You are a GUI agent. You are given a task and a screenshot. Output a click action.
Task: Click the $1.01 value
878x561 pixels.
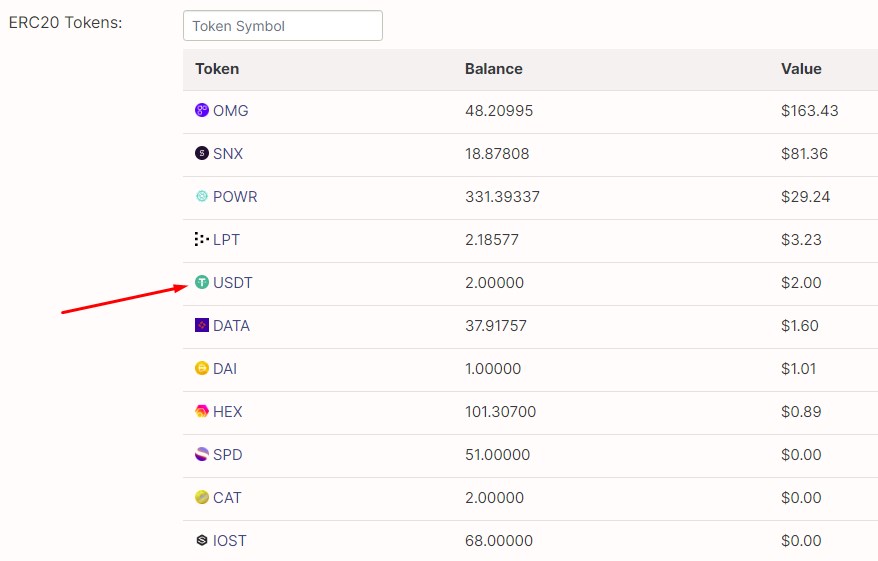point(798,369)
